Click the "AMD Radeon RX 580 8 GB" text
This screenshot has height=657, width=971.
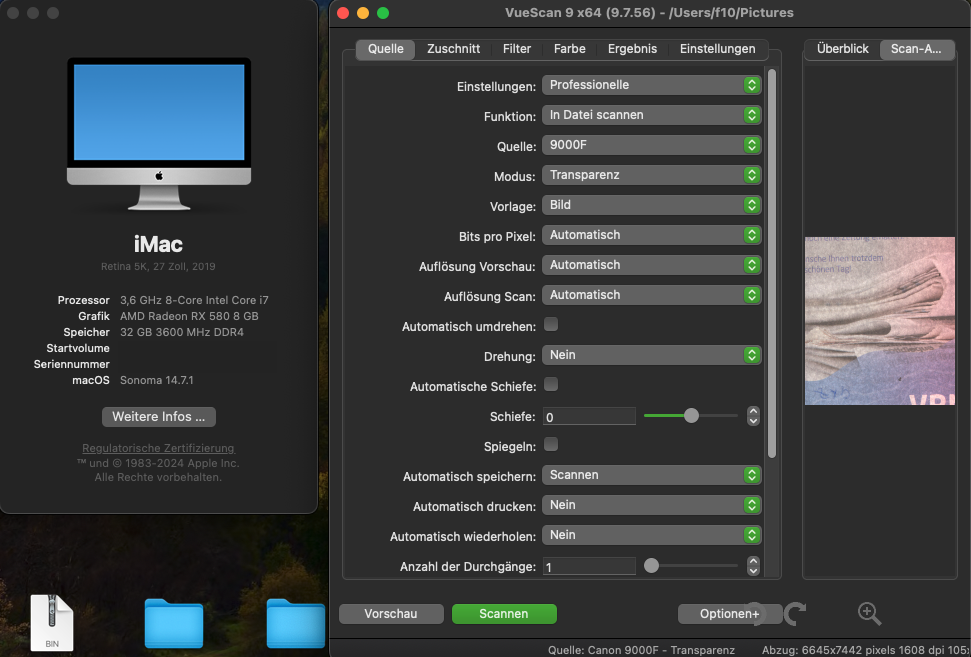pos(189,316)
